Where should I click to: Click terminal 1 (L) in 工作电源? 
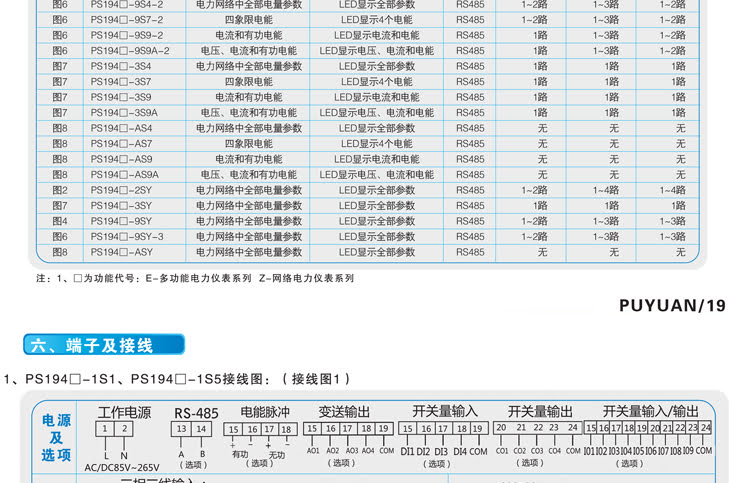pyautogui.click(x=106, y=429)
